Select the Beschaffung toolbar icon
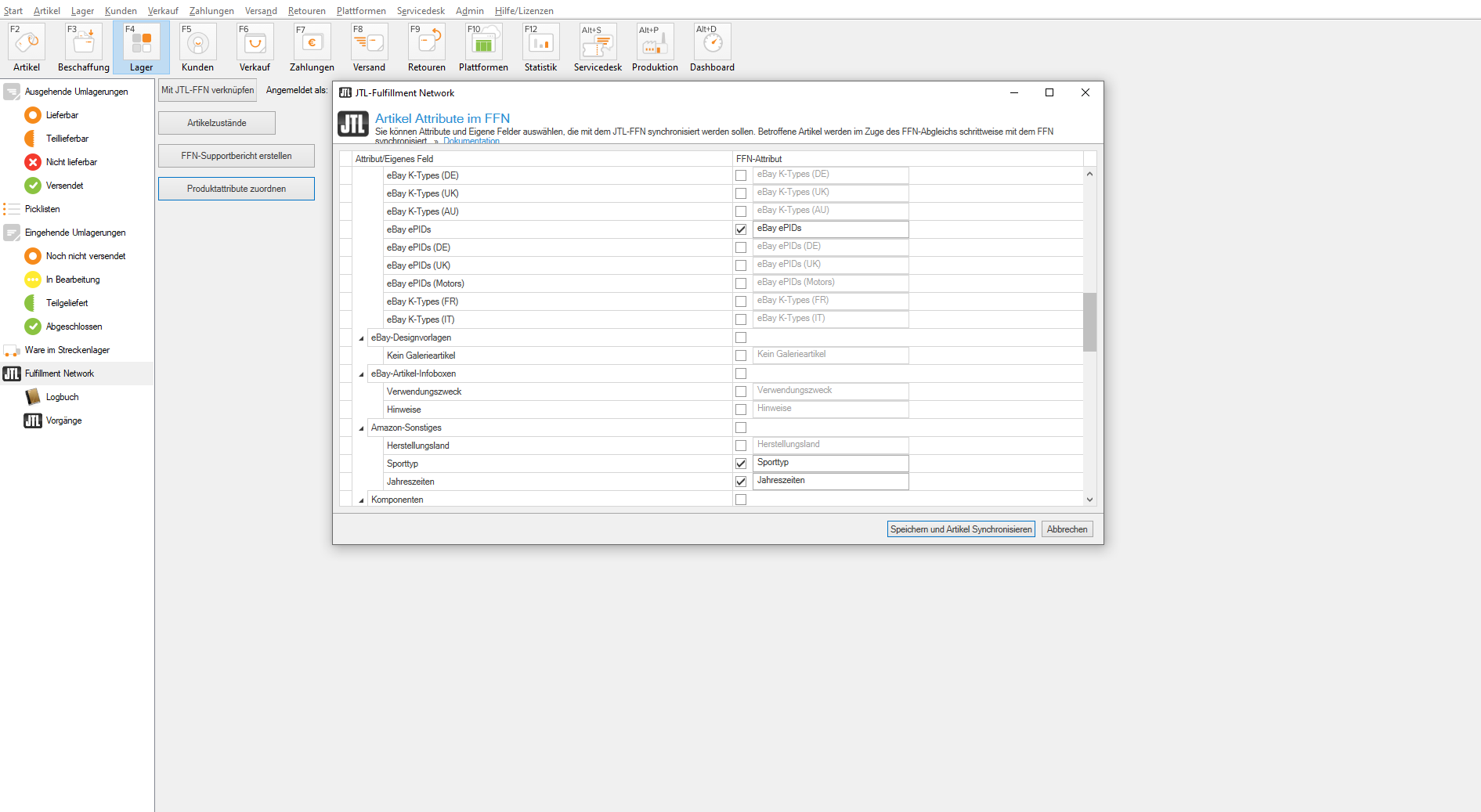1481x812 pixels. tap(82, 41)
